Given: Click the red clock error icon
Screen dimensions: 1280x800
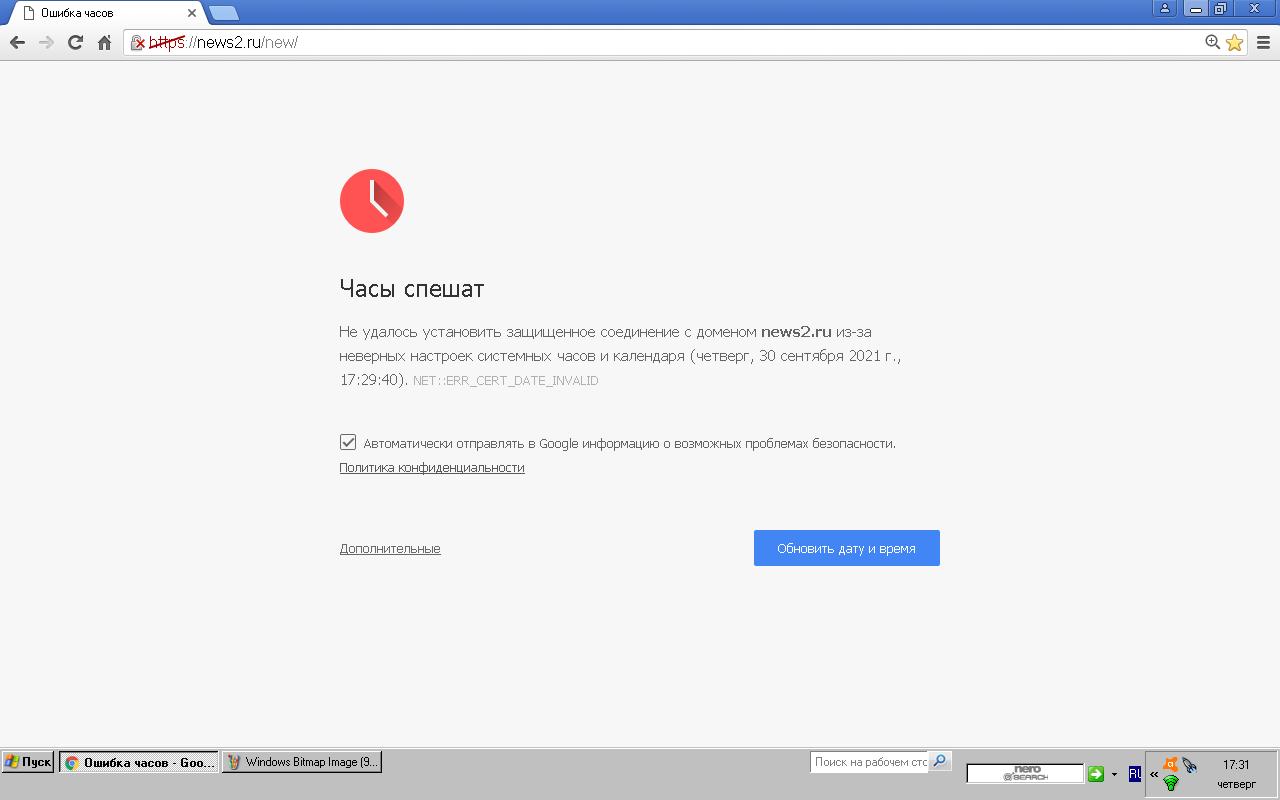Looking at the screenshot, I should (372, 201).
